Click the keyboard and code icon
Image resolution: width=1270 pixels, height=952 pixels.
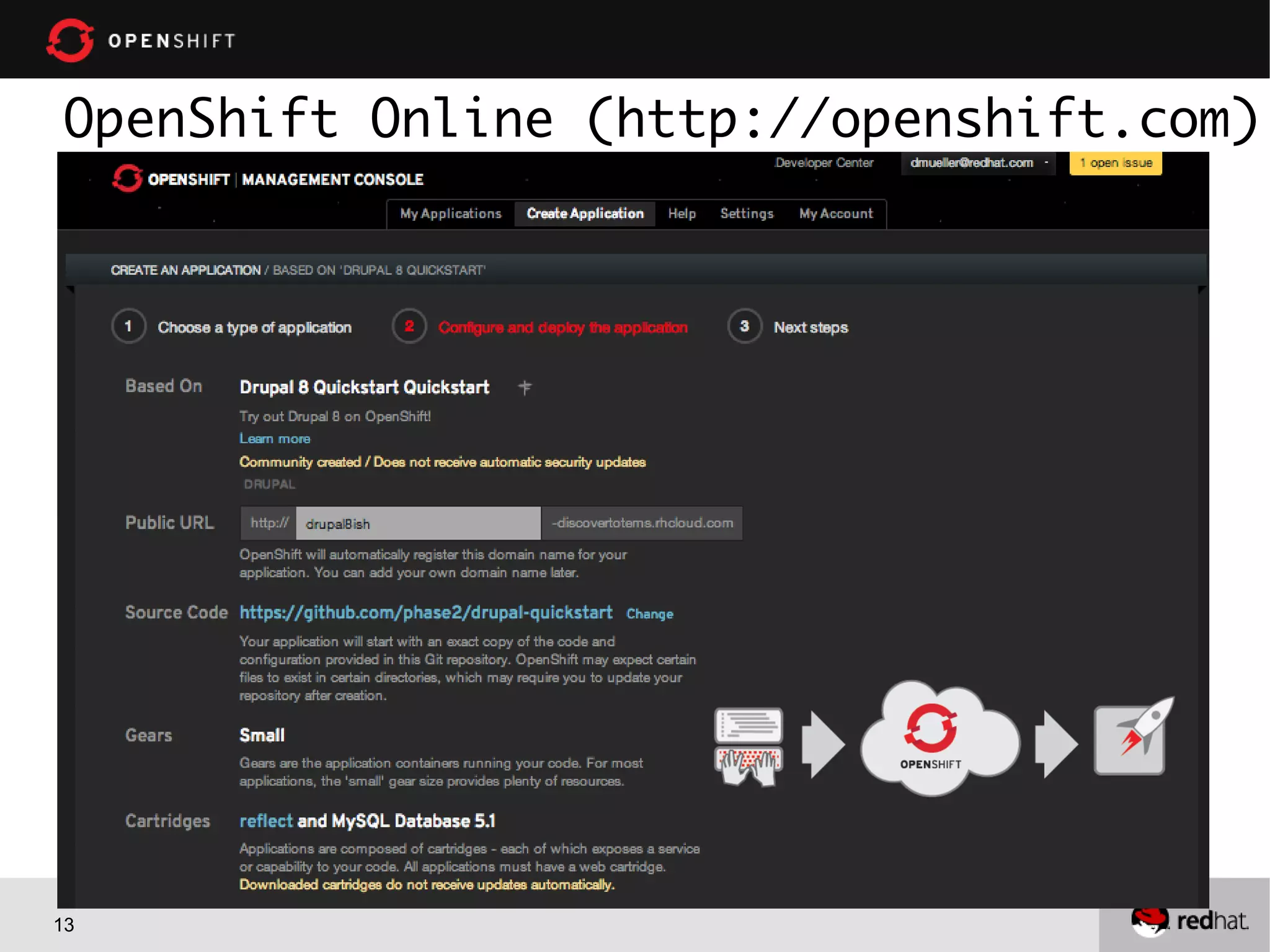748,747
